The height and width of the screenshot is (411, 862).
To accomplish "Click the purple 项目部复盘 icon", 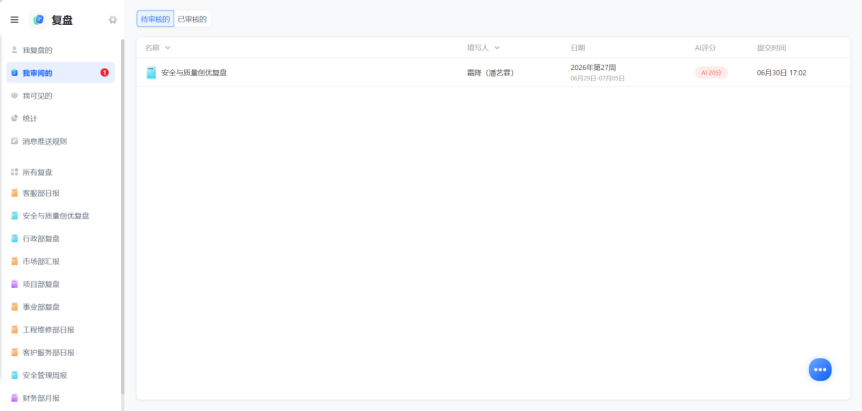I will pyautogui.click(x=15, y=284).
